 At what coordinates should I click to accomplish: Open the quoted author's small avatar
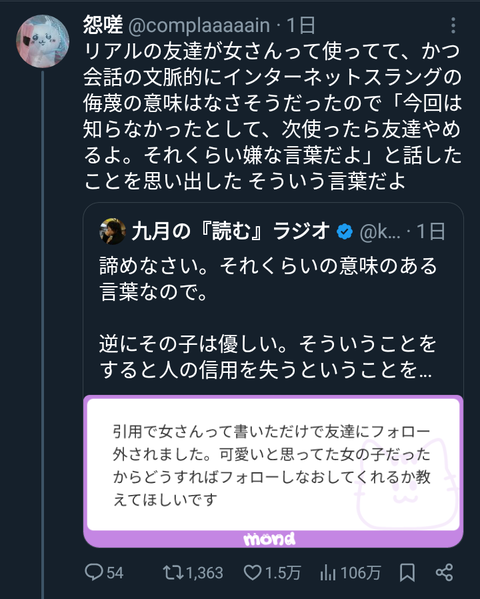[112, 231]
